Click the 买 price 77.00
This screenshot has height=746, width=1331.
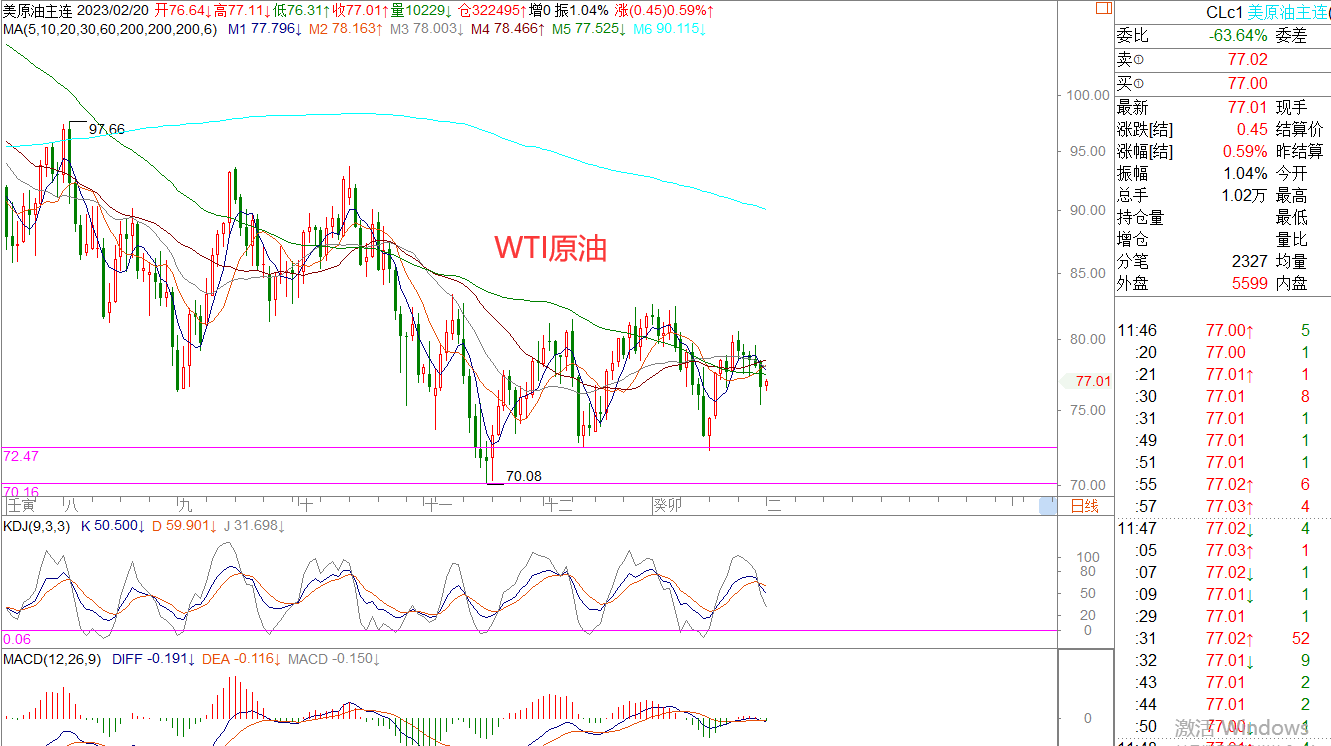[1247, 84]
